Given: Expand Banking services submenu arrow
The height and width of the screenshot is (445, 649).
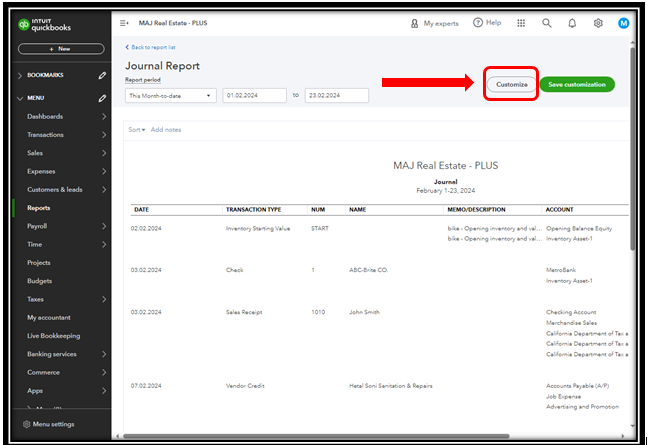Looking at the screenshot, I should coord(104,354).
